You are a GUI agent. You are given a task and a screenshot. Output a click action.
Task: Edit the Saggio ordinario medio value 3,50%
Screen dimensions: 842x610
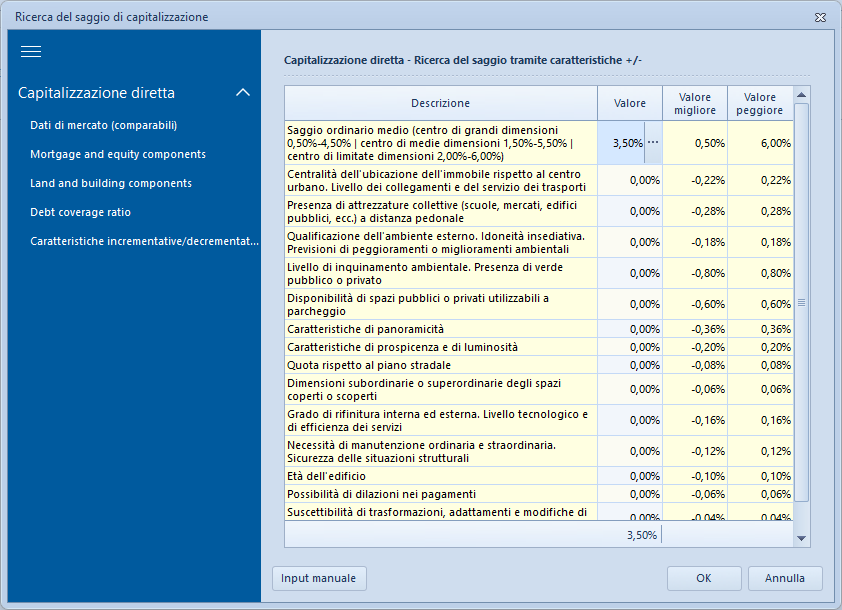tap(621, 142)
